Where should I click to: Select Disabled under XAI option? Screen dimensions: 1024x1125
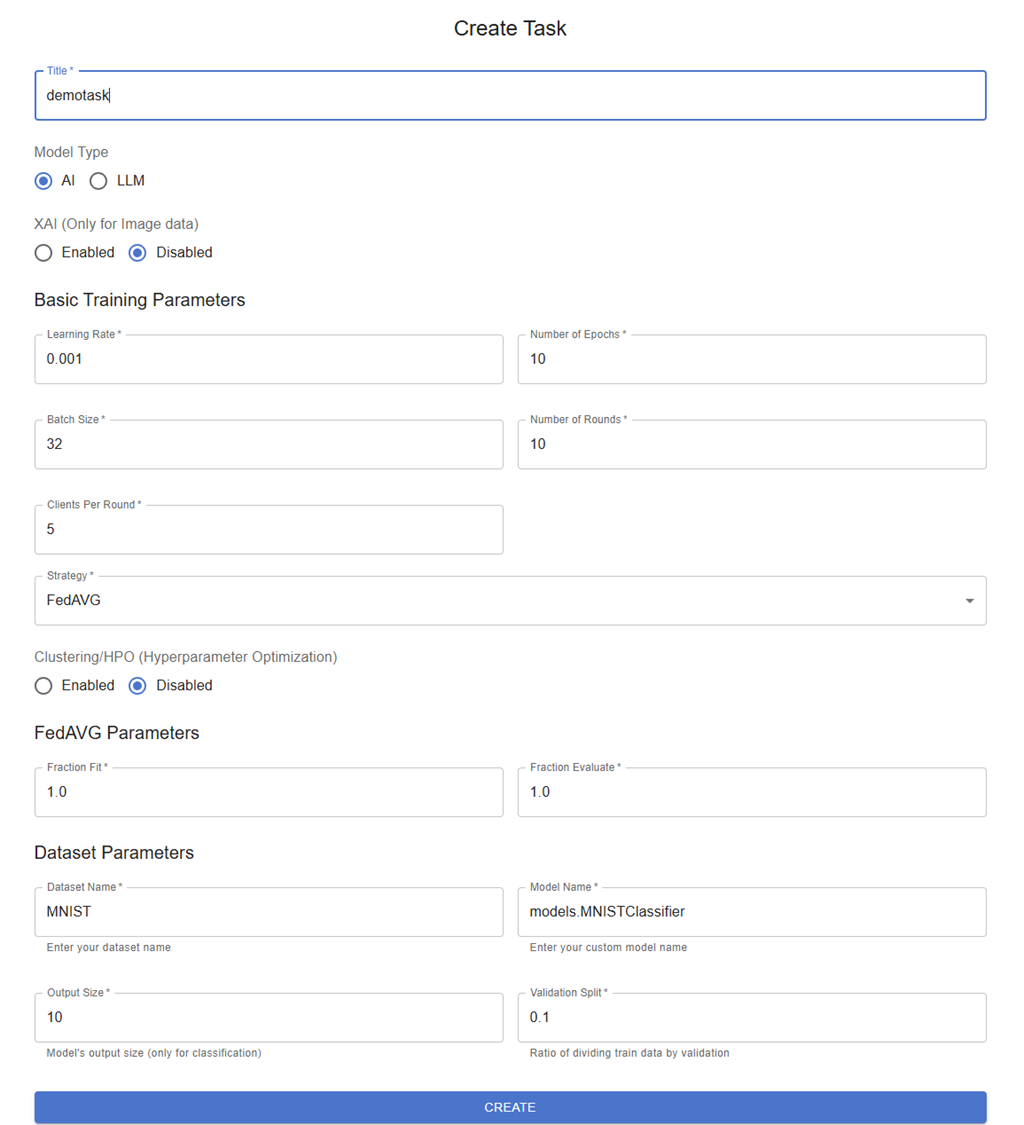pyautogui.click(x=138, y=253)
